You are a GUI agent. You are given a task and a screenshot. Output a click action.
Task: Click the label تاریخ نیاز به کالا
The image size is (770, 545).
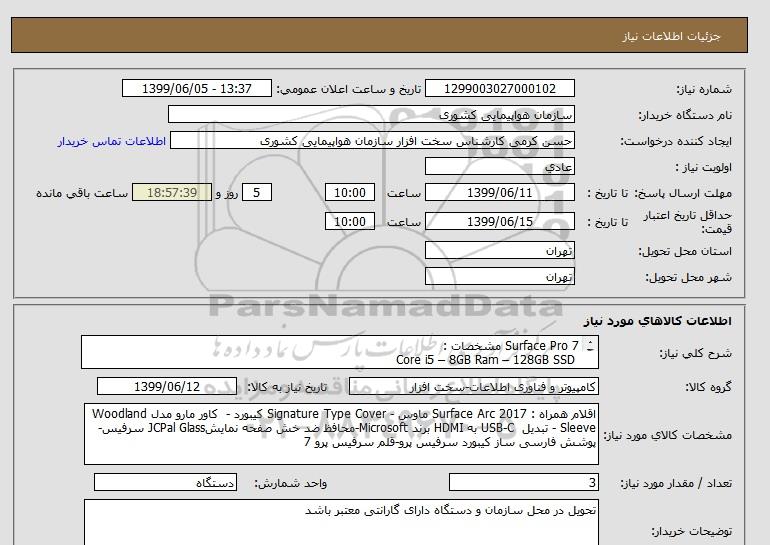pos(287,387)
